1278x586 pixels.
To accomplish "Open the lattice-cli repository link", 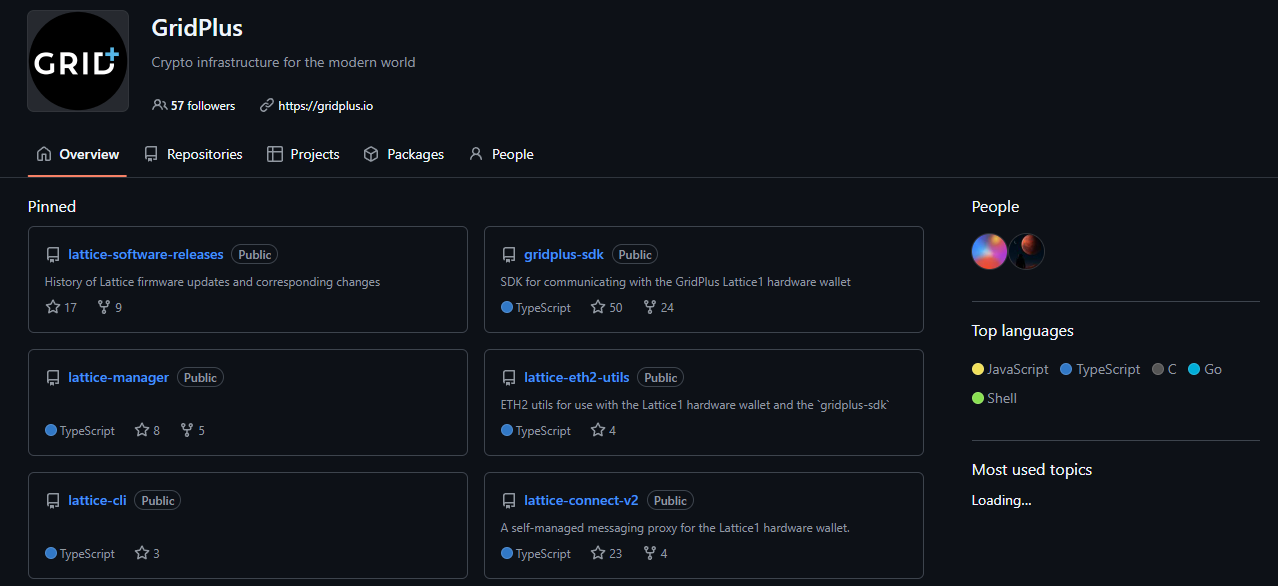I will pos(97,500).
